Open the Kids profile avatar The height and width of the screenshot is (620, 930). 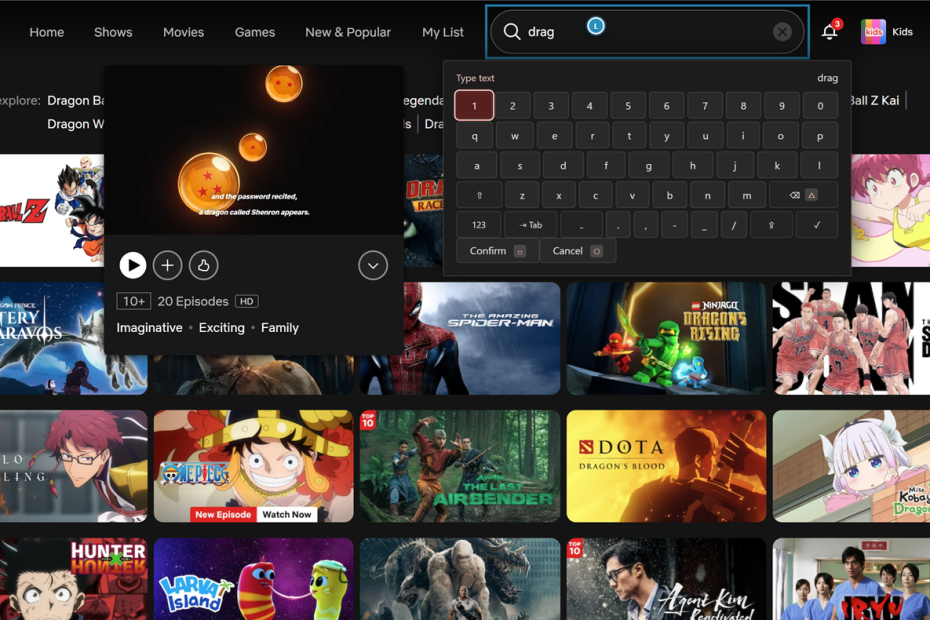(x=873, y=31)
